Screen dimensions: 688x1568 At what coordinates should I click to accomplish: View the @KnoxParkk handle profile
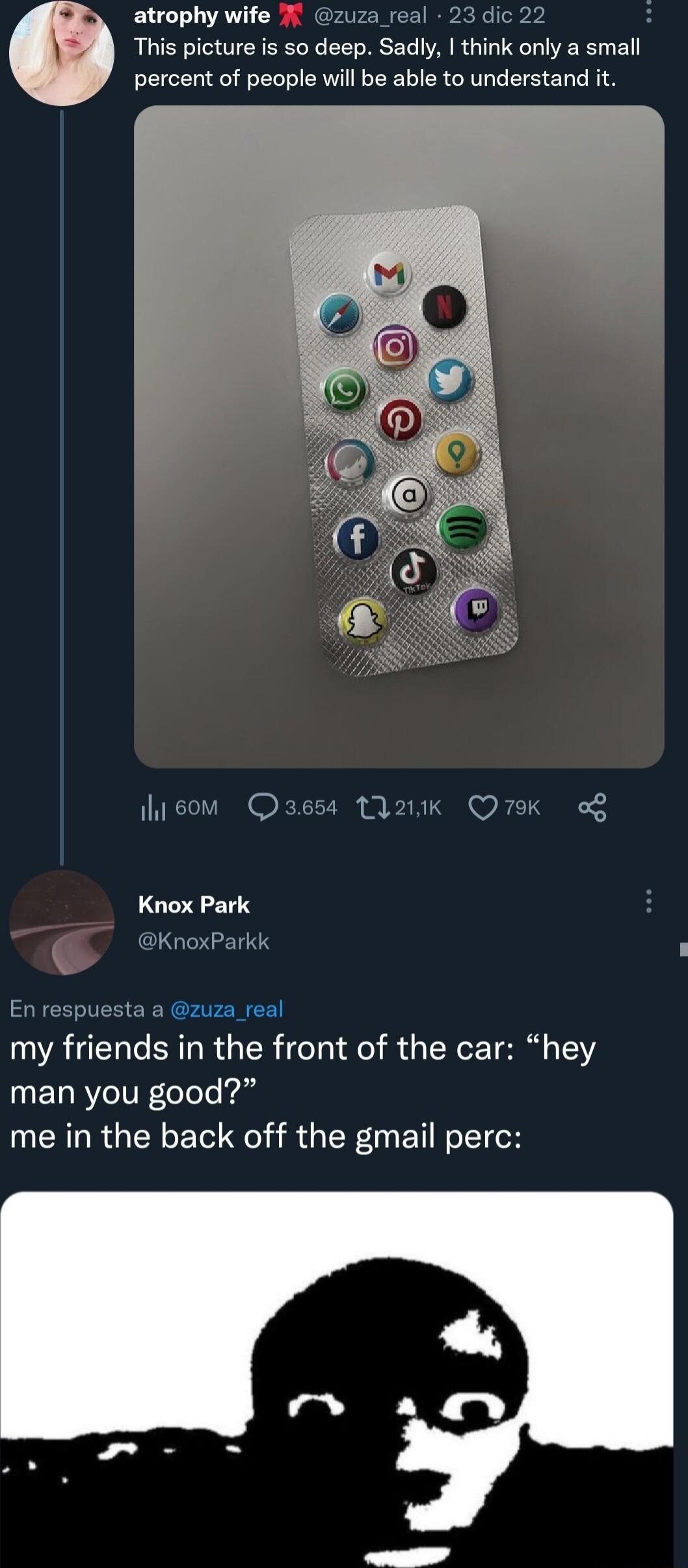tap(204, 941)
